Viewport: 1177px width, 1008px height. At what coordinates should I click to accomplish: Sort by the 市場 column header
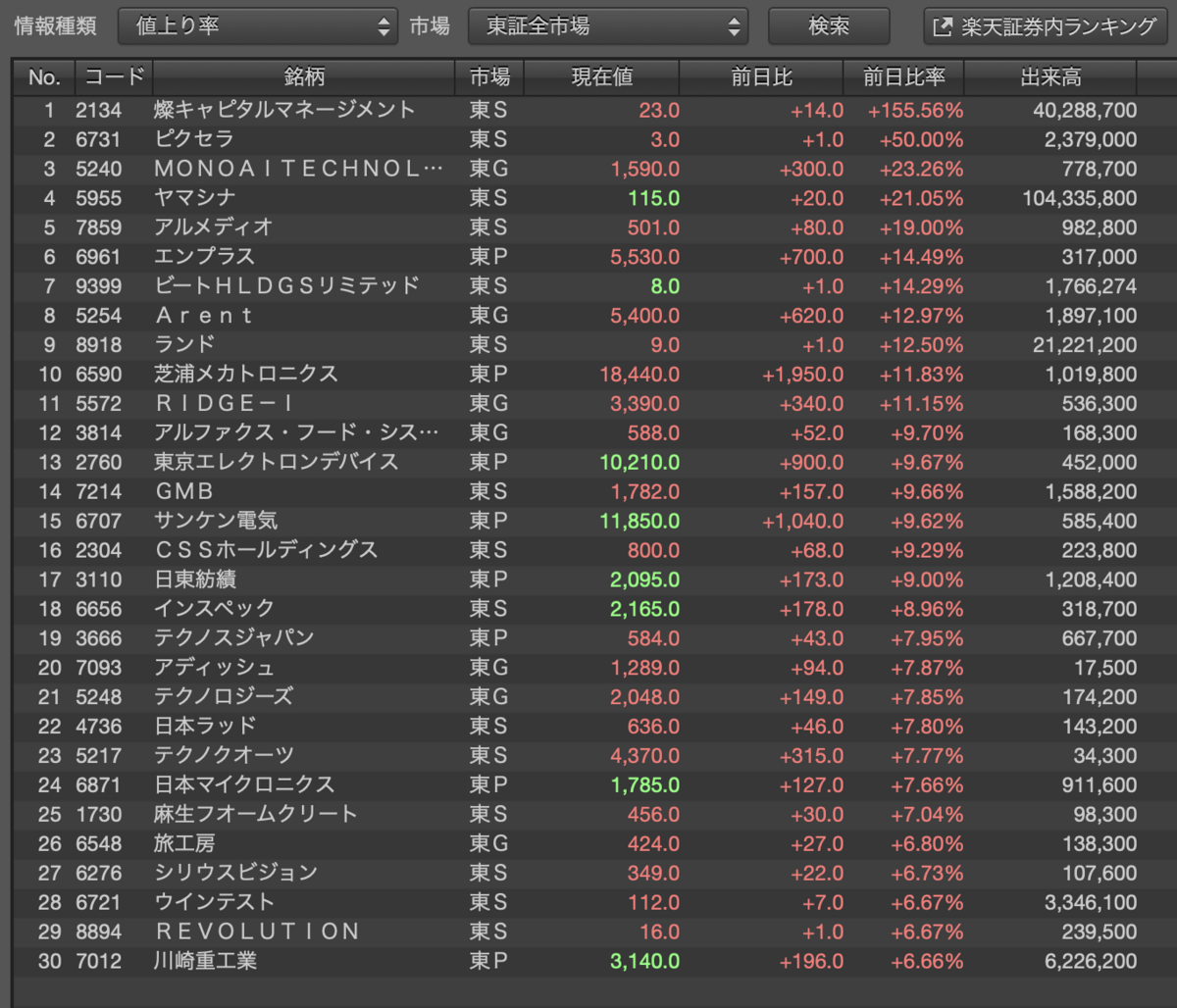(x=489, y=77)
